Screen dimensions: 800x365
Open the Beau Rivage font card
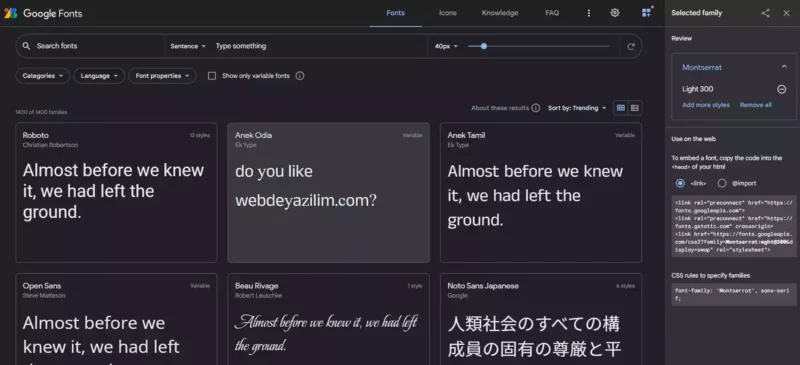[329, 319]
